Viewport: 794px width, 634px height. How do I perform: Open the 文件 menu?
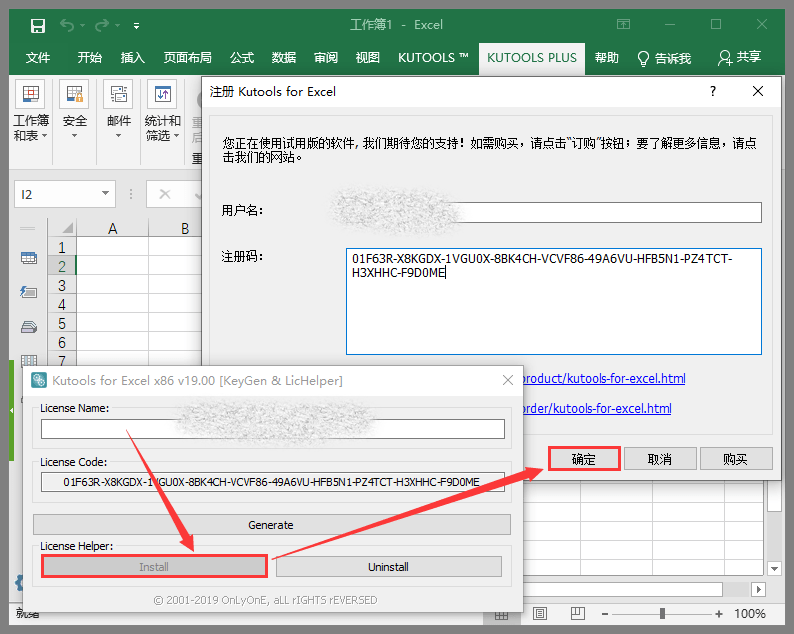38,58
